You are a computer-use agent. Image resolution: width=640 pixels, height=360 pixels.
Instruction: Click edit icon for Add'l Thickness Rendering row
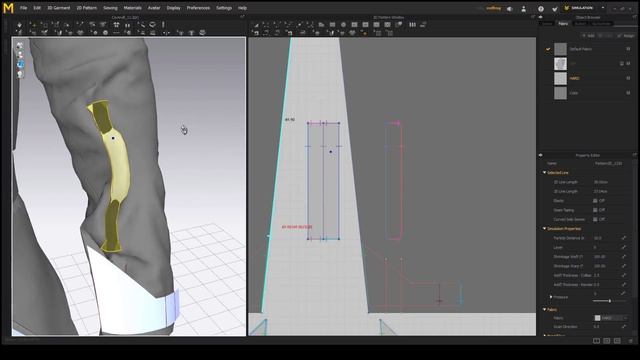[624, 284]
